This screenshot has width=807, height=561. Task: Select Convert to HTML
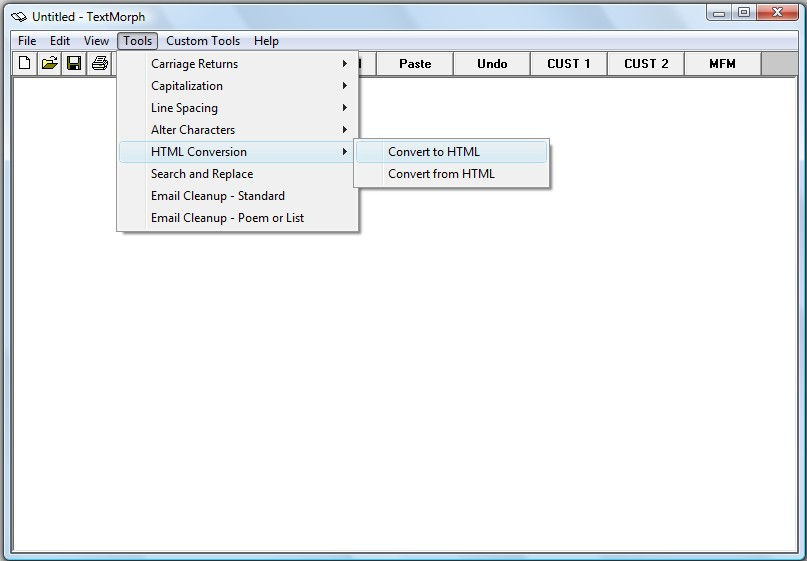point(451,152)
